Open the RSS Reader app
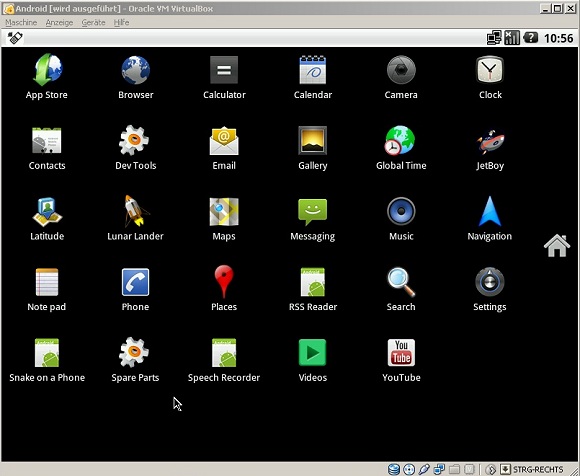Screen dimensions: 580x476 click(313, 289)
